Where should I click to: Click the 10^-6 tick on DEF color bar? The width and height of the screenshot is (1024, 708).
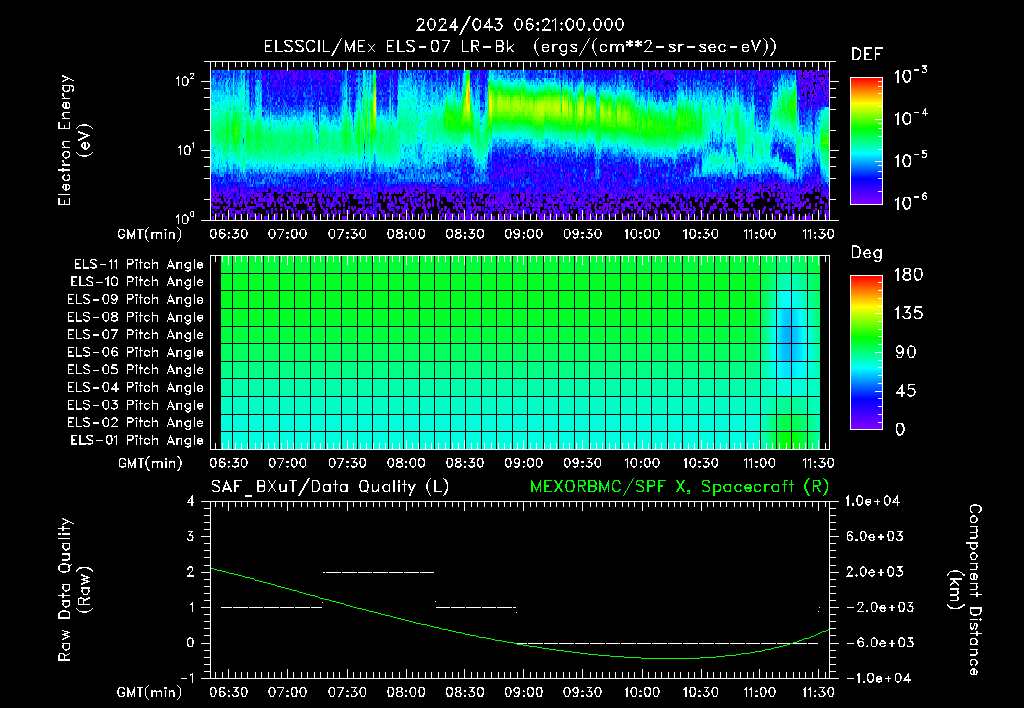point(910,202)
